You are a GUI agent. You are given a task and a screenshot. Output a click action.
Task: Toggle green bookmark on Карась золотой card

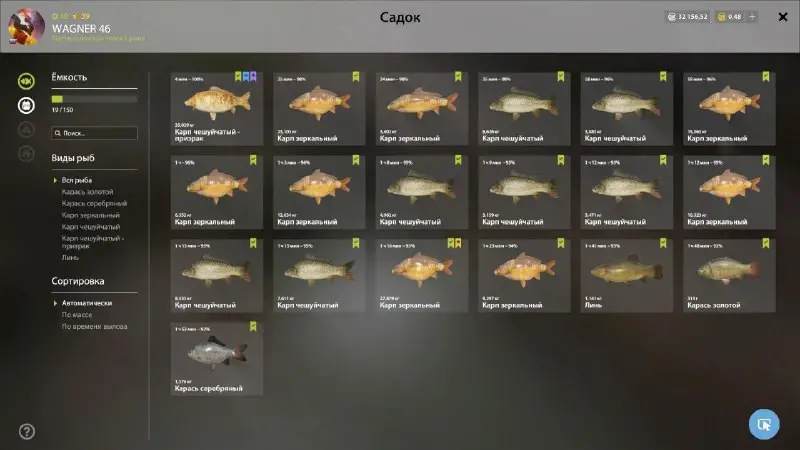(765, 243)
